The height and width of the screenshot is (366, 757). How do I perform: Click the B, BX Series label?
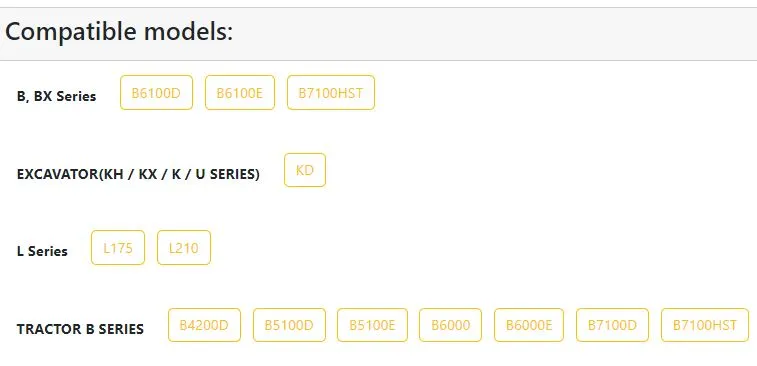click(x=56, y=96)
